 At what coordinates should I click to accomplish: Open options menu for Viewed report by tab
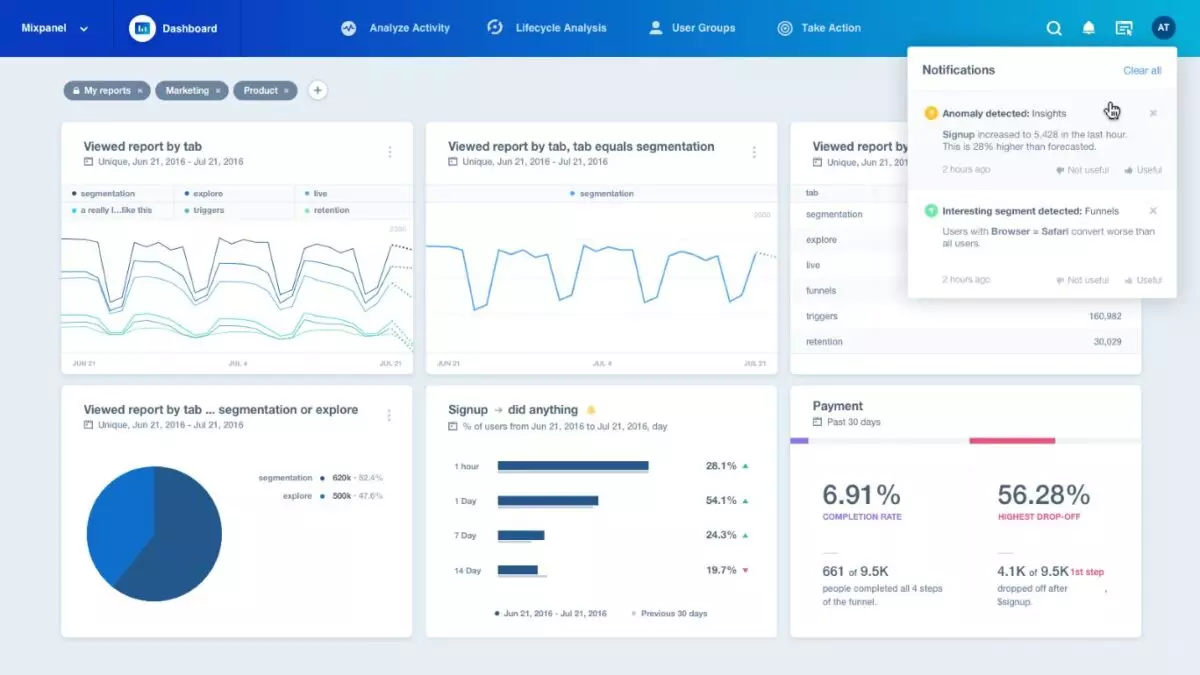tap(390, 152)
